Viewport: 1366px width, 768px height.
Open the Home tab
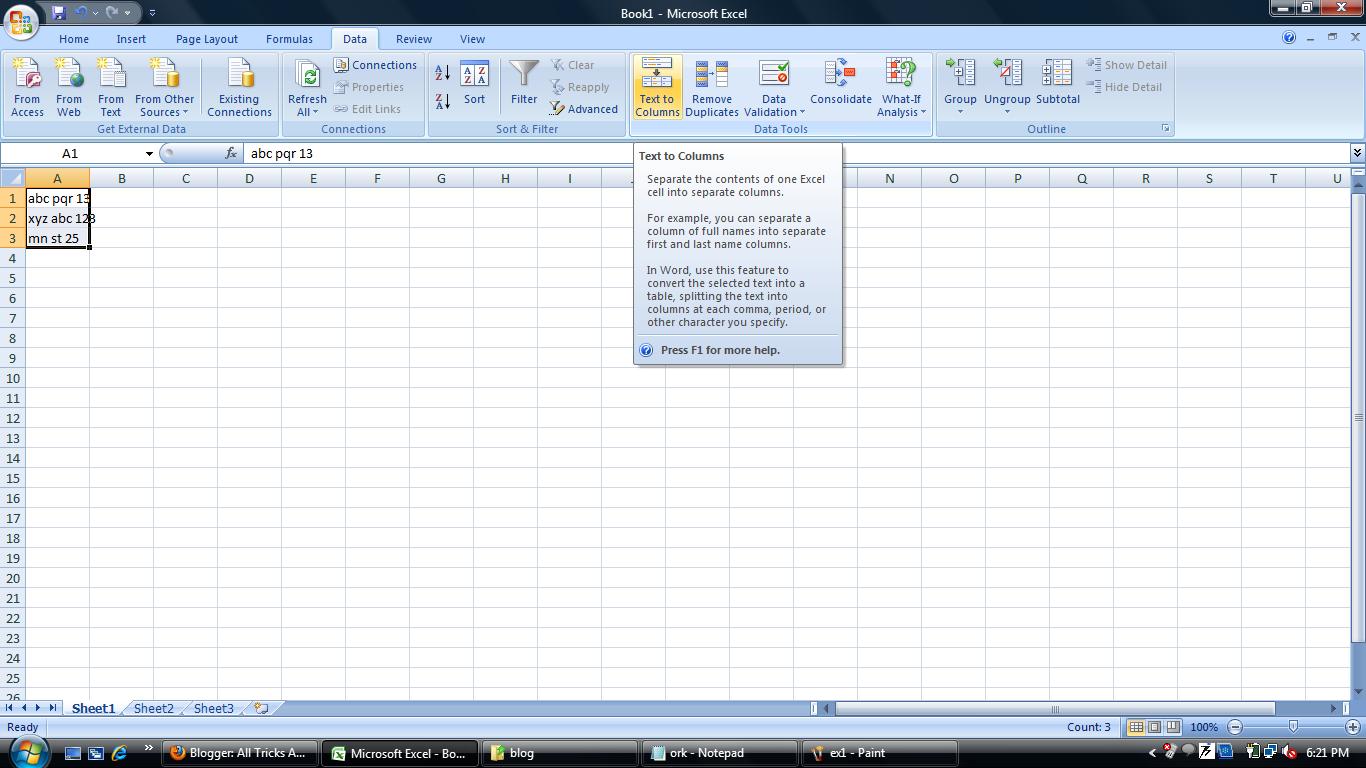[74, 39]
